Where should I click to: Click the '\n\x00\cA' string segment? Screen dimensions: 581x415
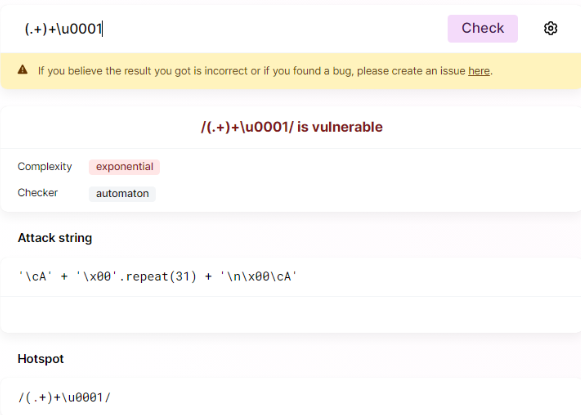tap(259, 277)
